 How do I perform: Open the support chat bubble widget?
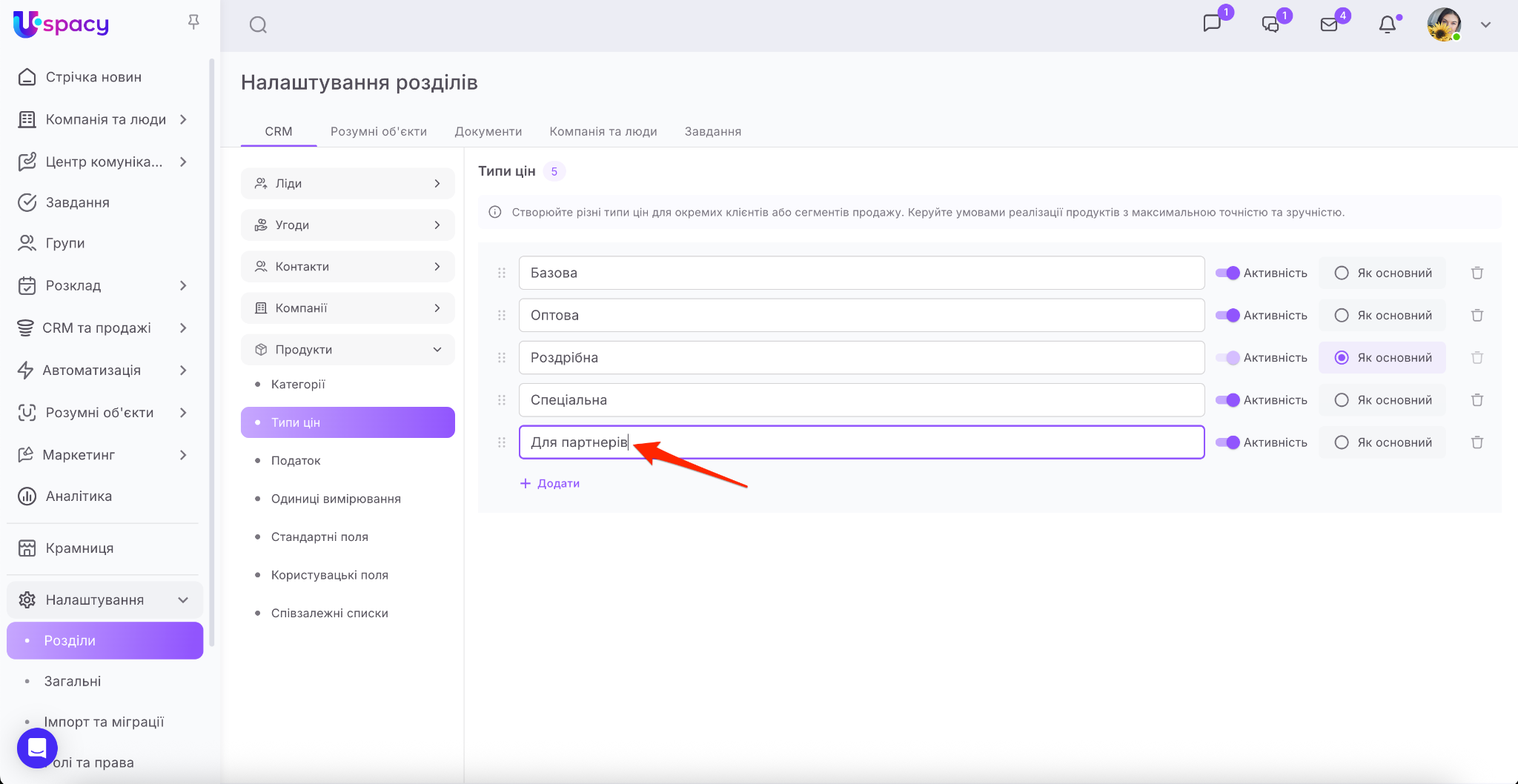click(x=37, y=748)
